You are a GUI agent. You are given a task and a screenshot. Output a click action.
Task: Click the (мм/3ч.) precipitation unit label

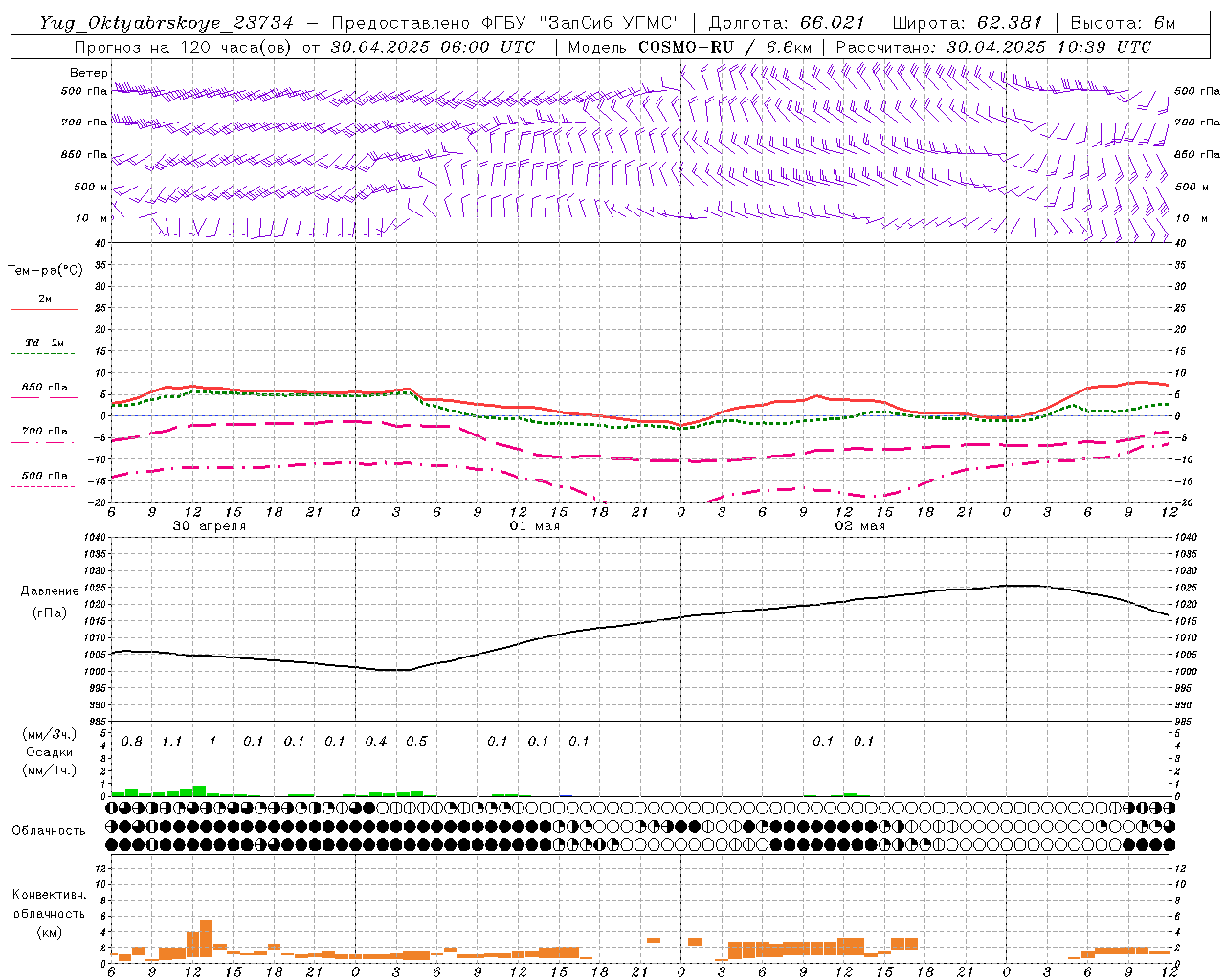coord(50,735)
